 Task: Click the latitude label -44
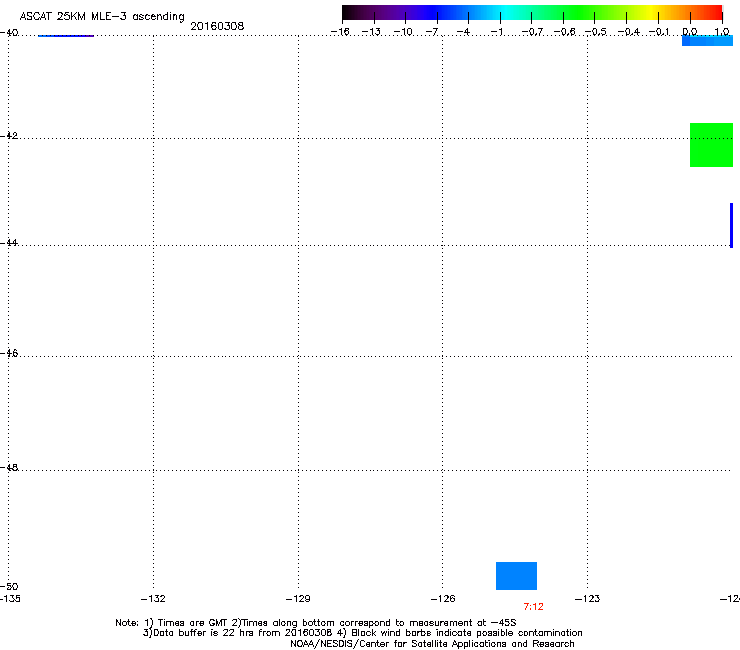[9, 243]
